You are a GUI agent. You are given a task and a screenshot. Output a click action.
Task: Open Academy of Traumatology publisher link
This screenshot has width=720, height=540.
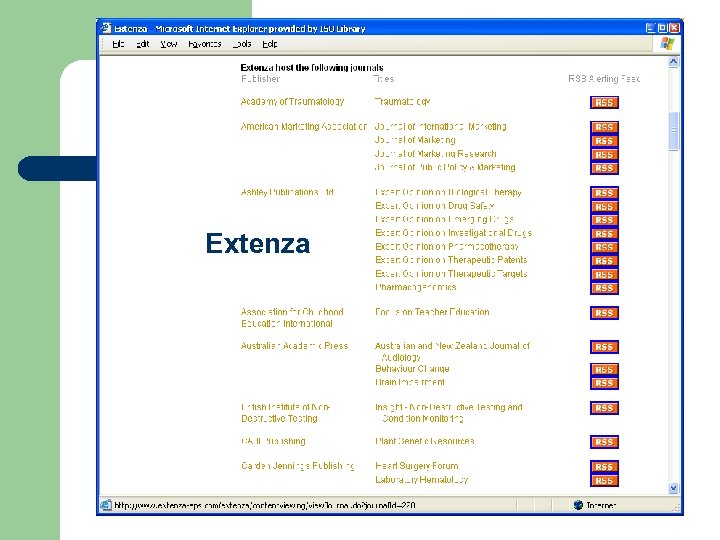[292, 101]
